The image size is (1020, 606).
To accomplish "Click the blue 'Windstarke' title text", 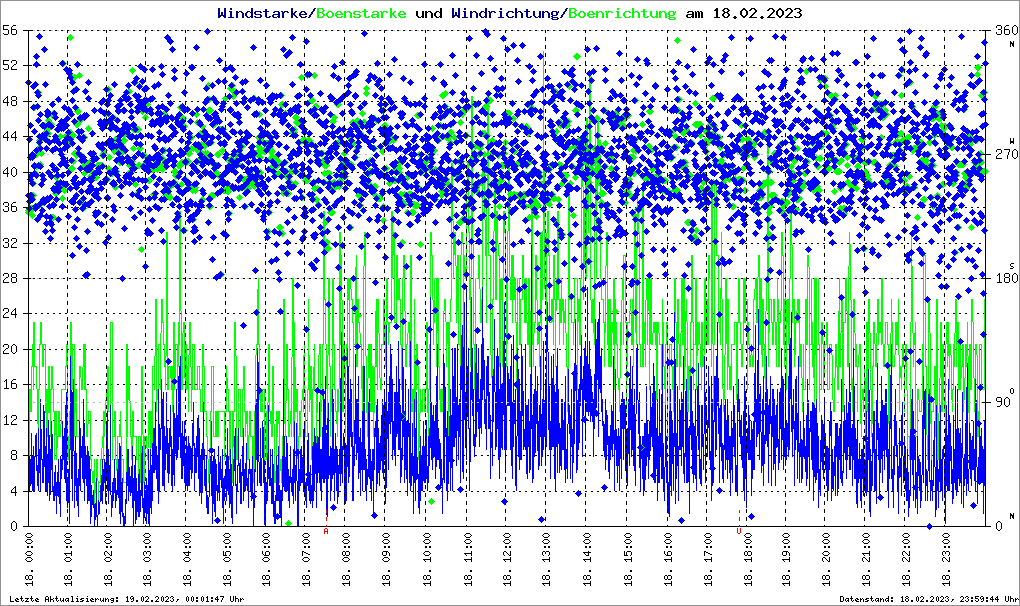I will pos(264,14).
